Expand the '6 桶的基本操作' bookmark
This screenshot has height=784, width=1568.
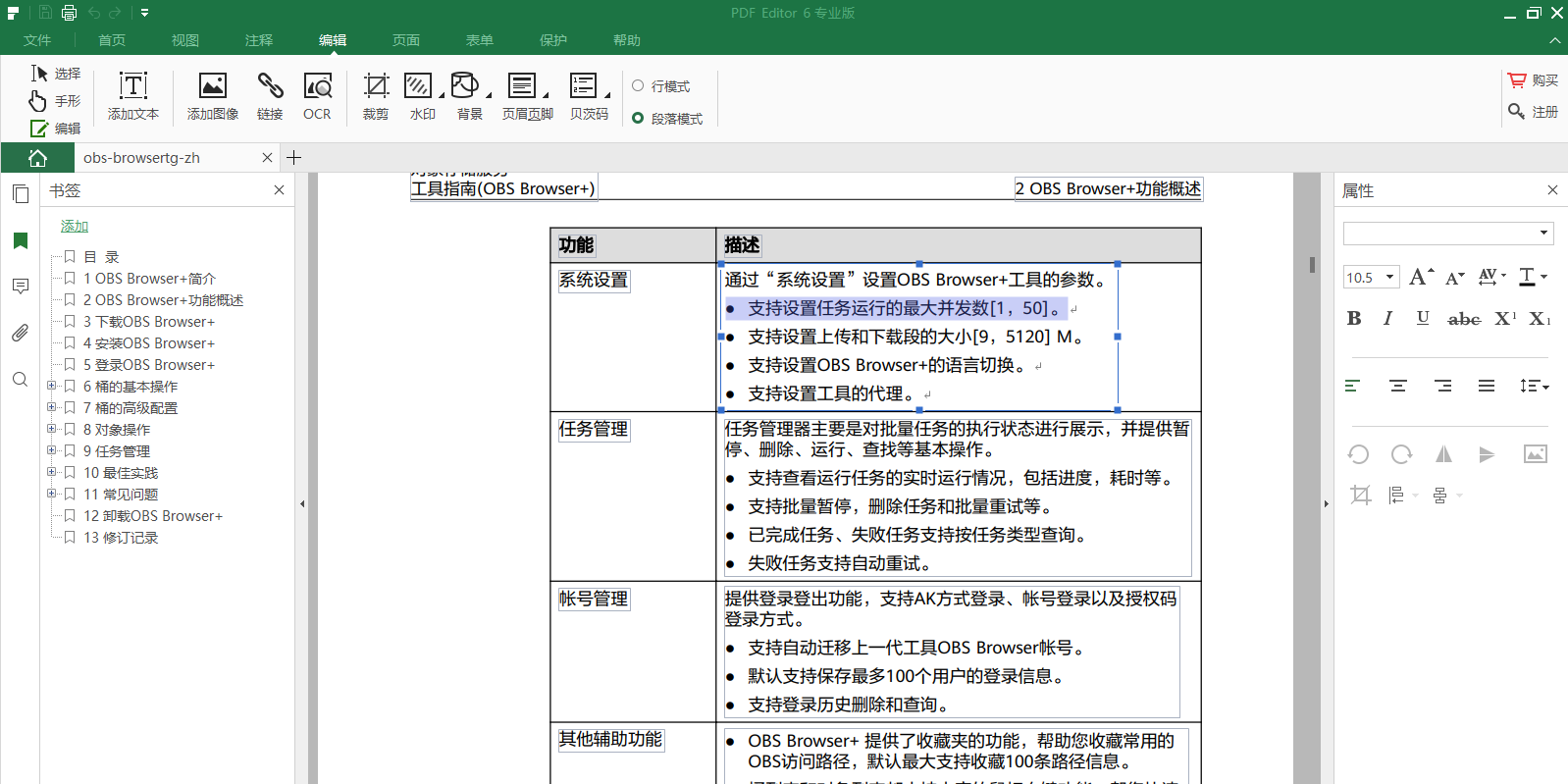[51, 387]
